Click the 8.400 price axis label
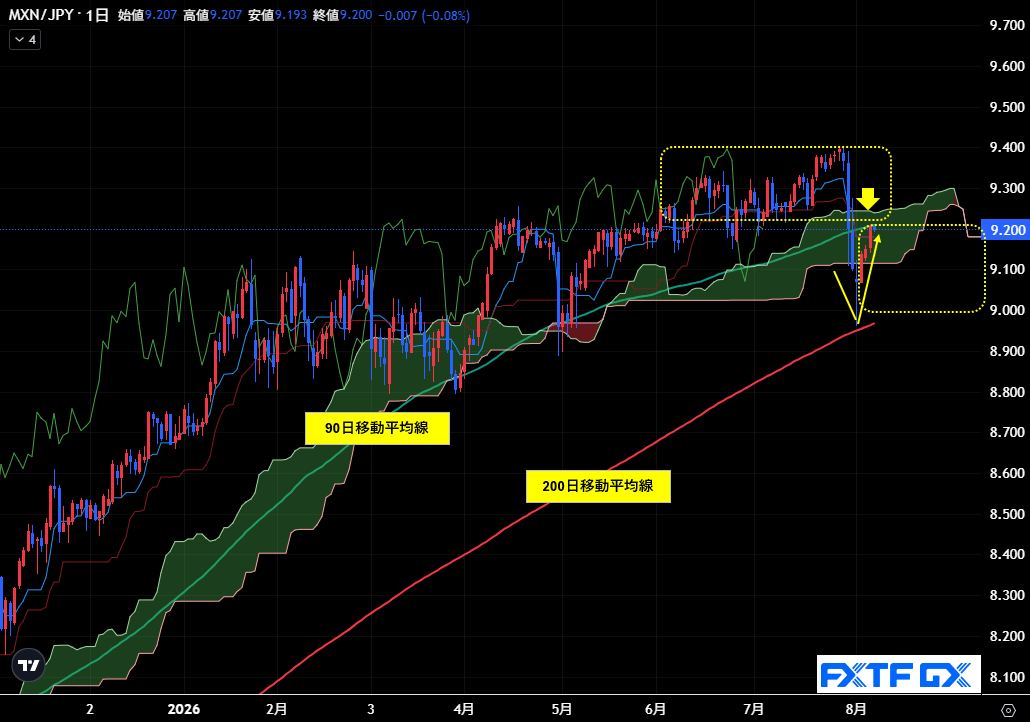 (x=1007, y=554)
